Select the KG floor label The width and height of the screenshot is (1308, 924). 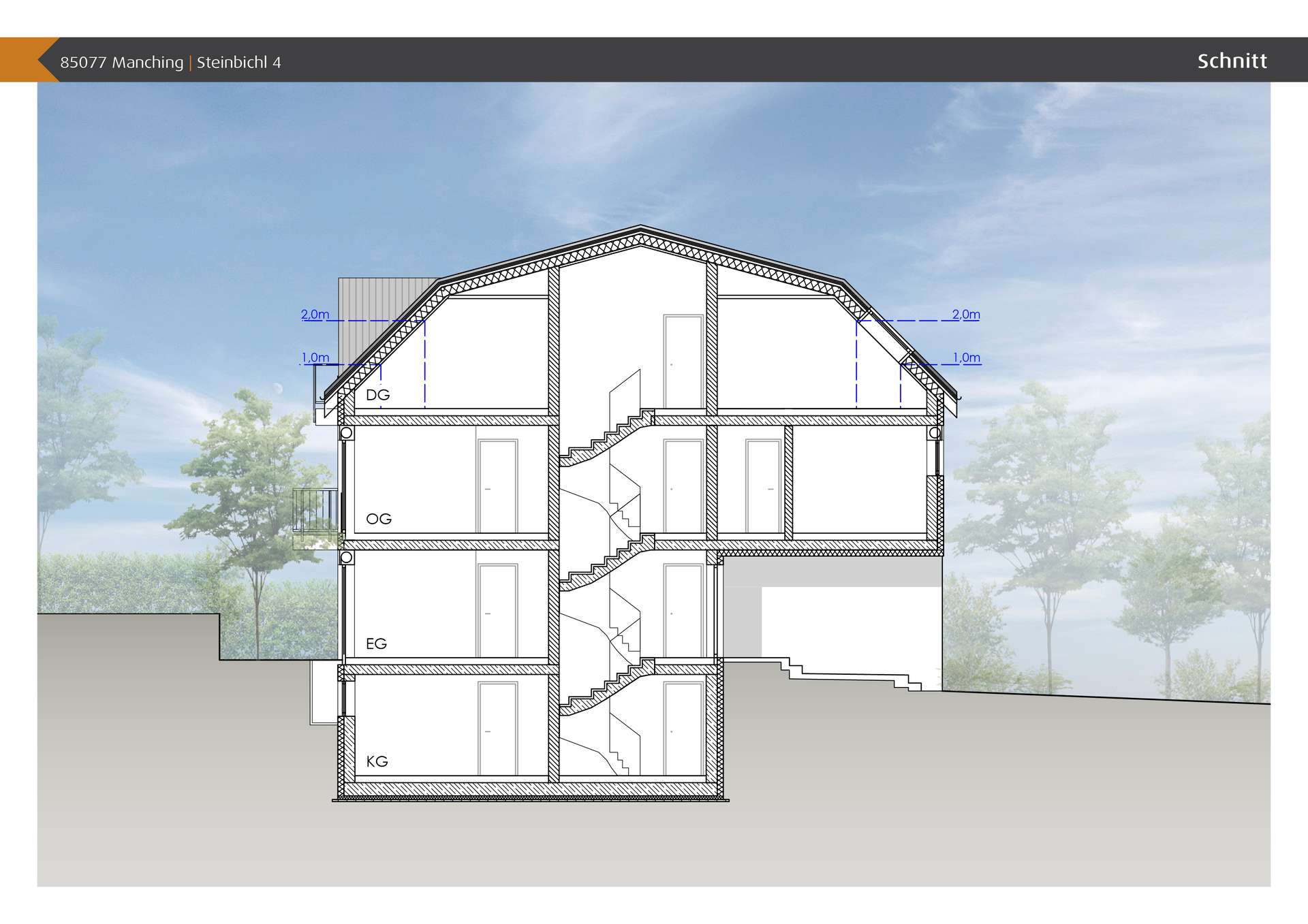click(377, 761)
